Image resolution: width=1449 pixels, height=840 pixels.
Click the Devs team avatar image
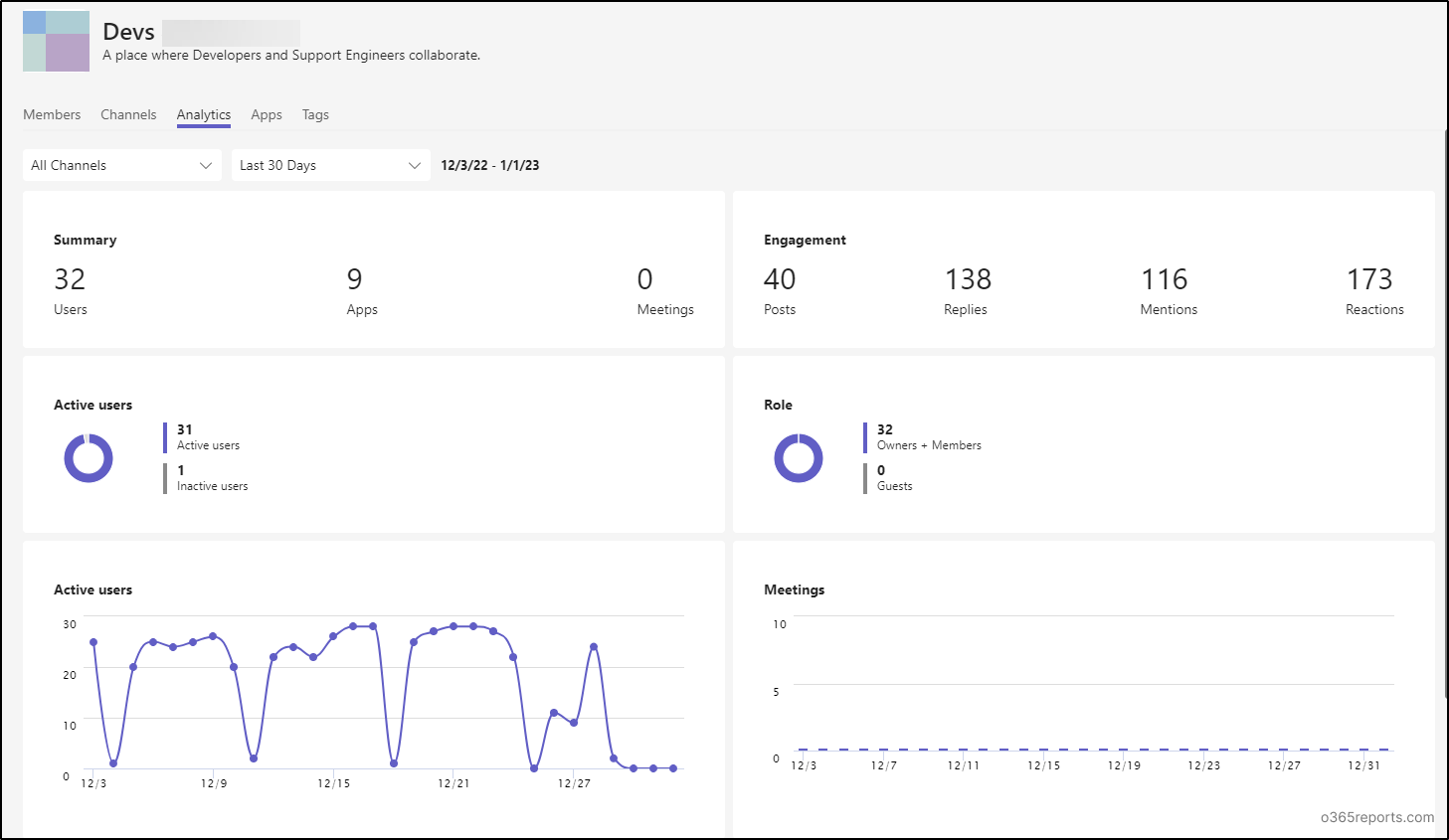56,41
